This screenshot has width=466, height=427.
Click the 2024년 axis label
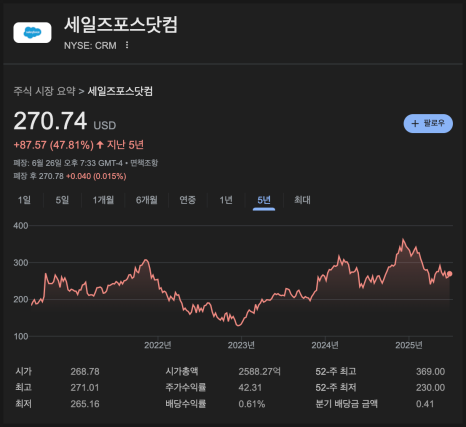(325, 345)
